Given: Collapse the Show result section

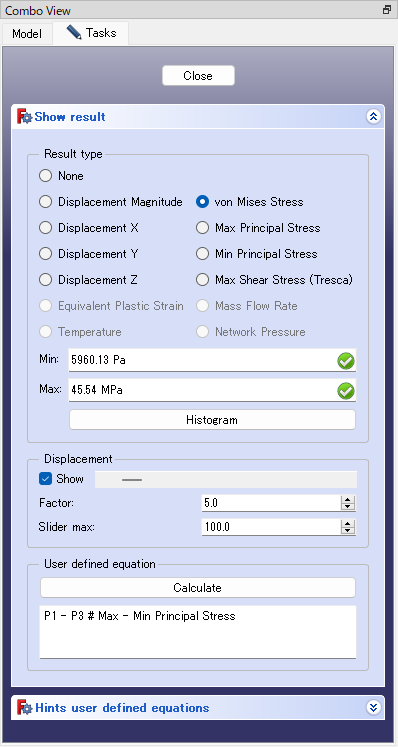Looking at the screenshot, I should click(x=374, y=117).
